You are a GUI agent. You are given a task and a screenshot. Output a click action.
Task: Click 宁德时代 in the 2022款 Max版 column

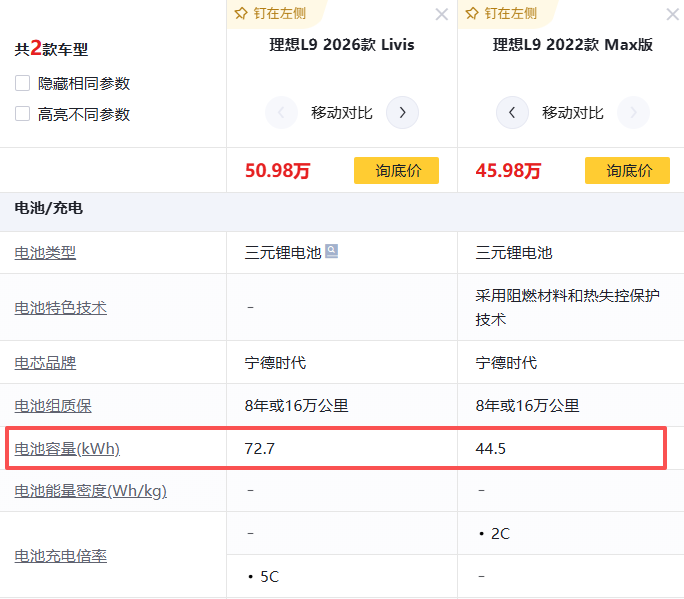[x=506, y=363]
